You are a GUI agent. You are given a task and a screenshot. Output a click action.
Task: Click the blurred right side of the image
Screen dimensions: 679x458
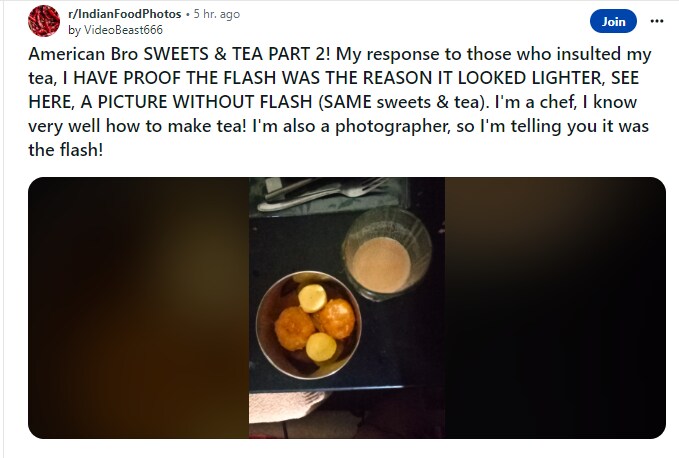[555, 308]
